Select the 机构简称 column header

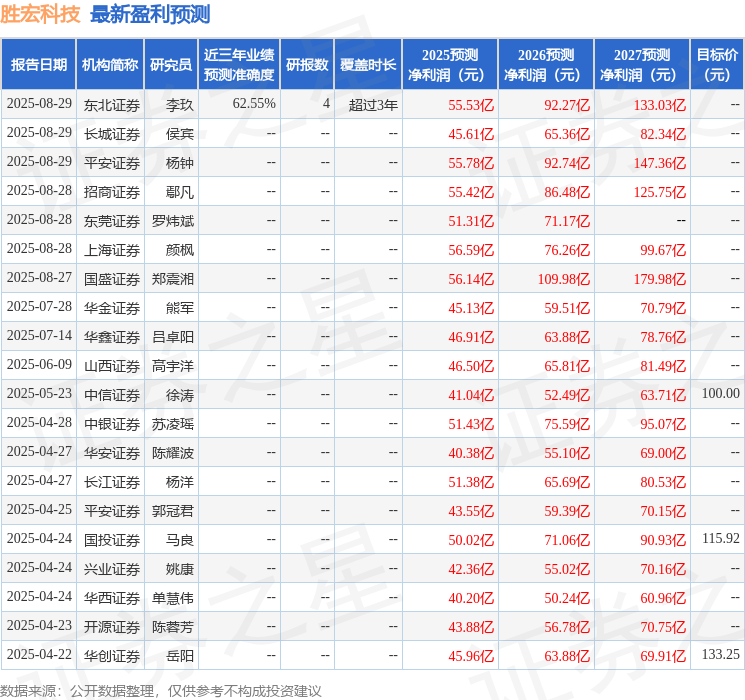(x=110, y=65)
